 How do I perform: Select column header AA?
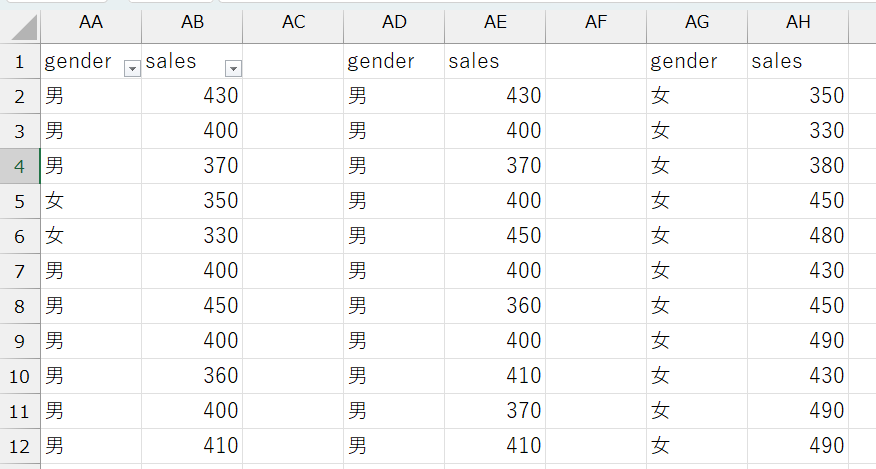(x=90, y=23)
